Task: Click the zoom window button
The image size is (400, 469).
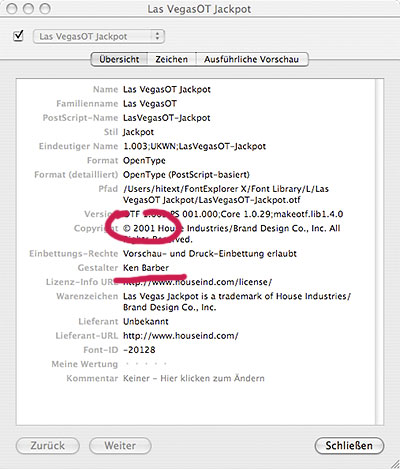Action: click(45, 9)
